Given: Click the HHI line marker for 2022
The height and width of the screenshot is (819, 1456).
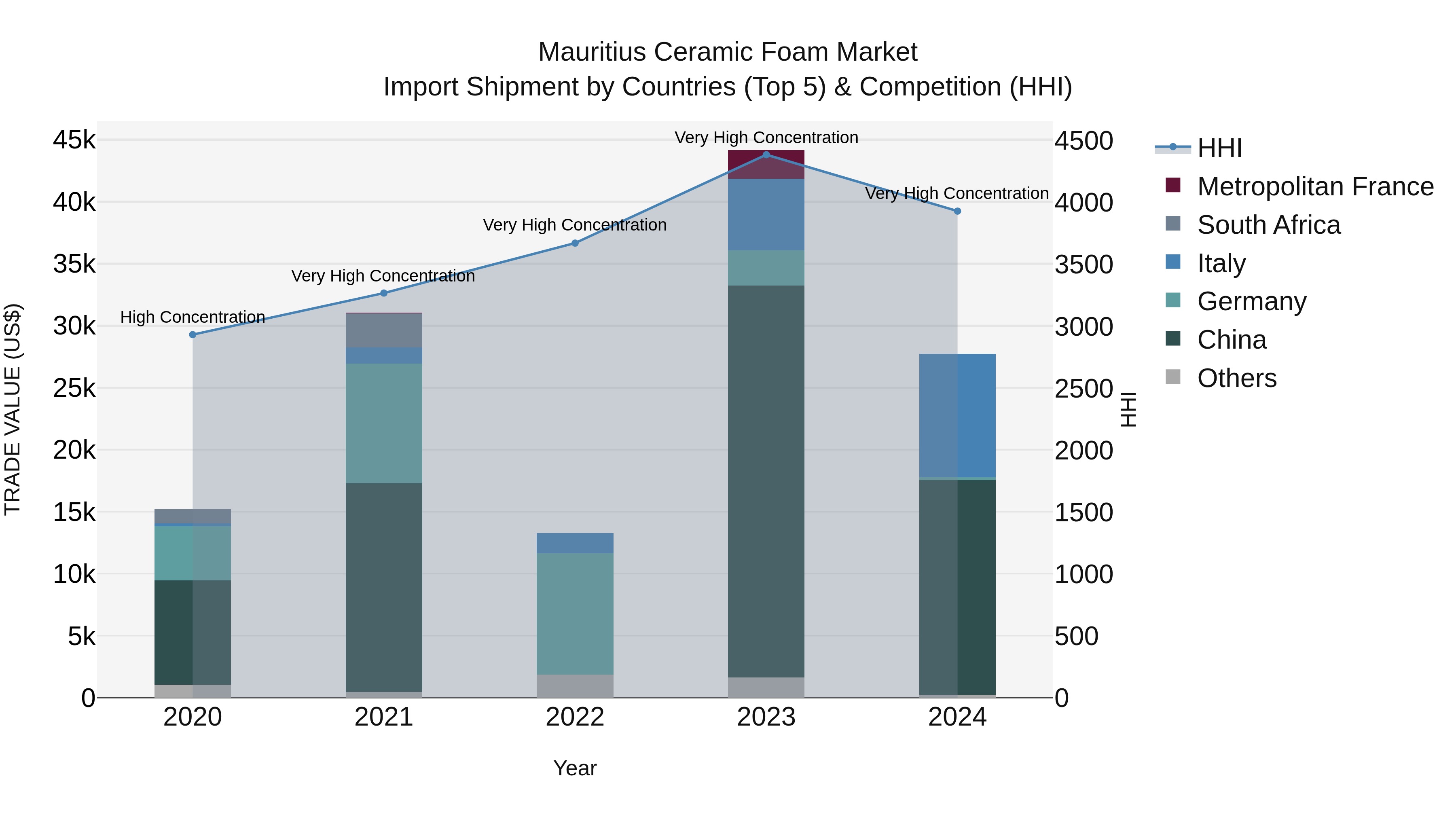Looking at the screenshot, I should point(575,243).
